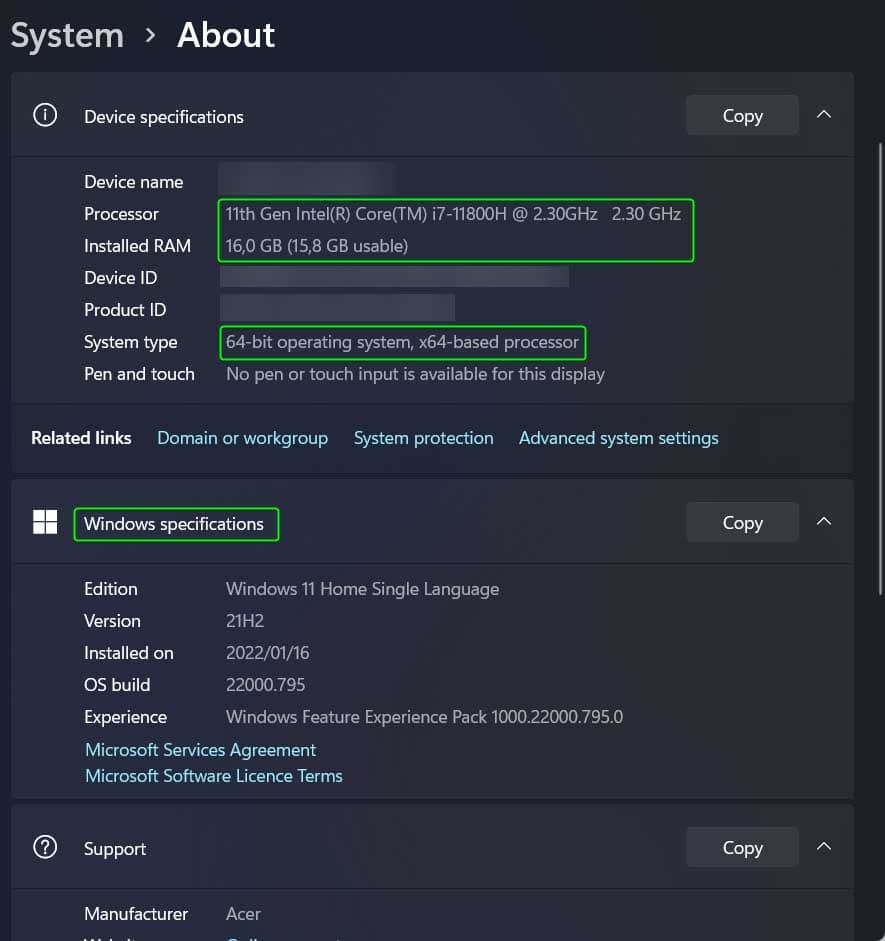Select the Version value 21H2
This screenshot has width=885, height=941.
pyautogui.click(x=245, y=621)
